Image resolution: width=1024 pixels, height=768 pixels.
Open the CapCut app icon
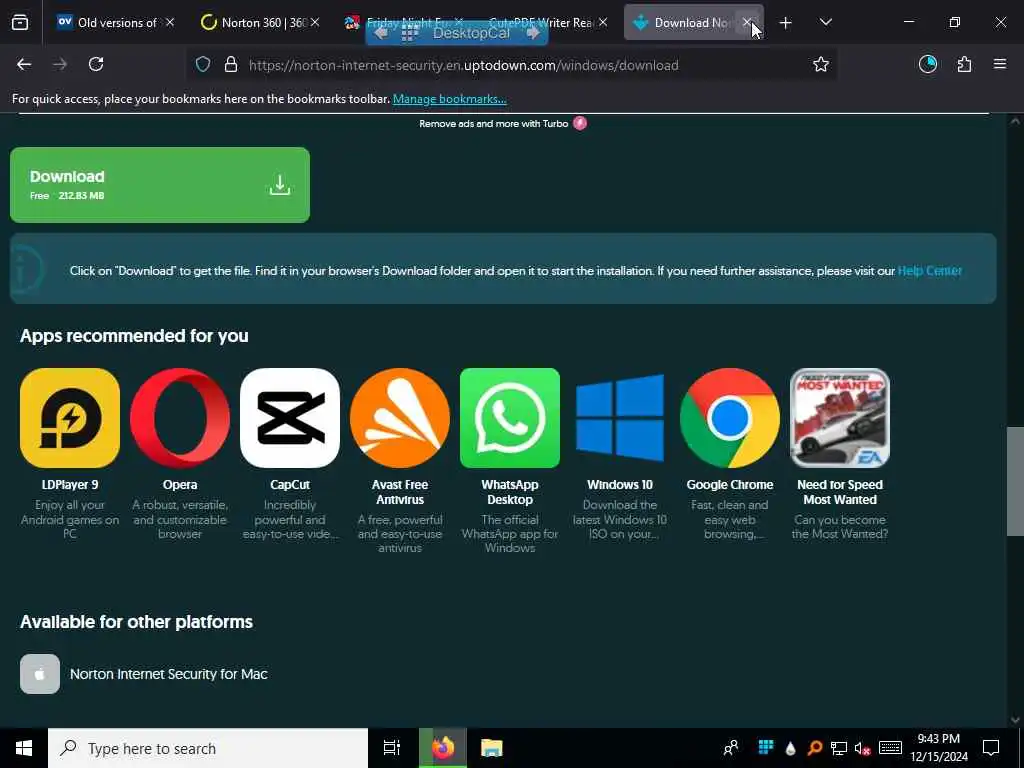click(290, 418)
